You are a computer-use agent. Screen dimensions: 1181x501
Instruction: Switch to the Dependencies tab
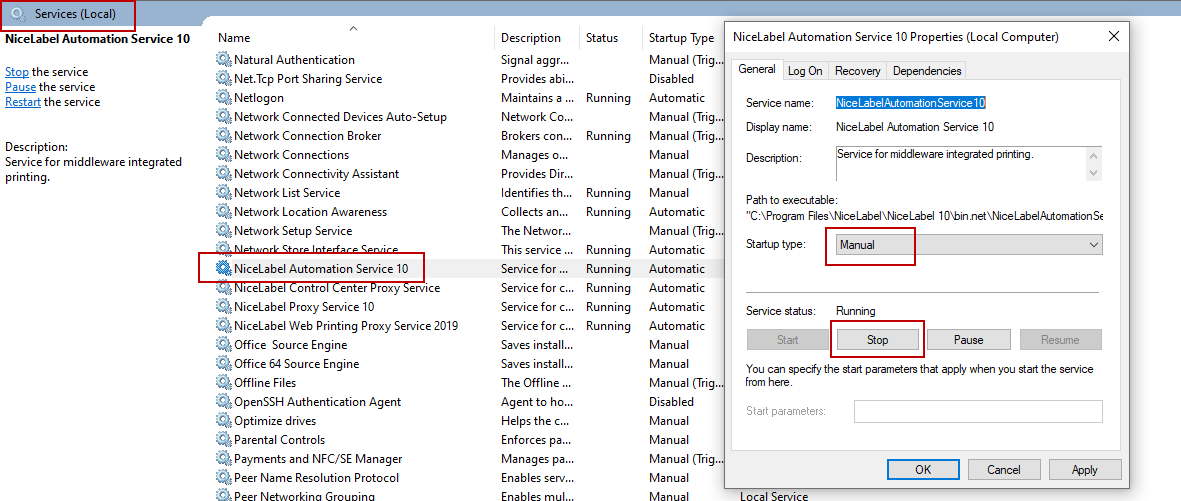[926, 71]
